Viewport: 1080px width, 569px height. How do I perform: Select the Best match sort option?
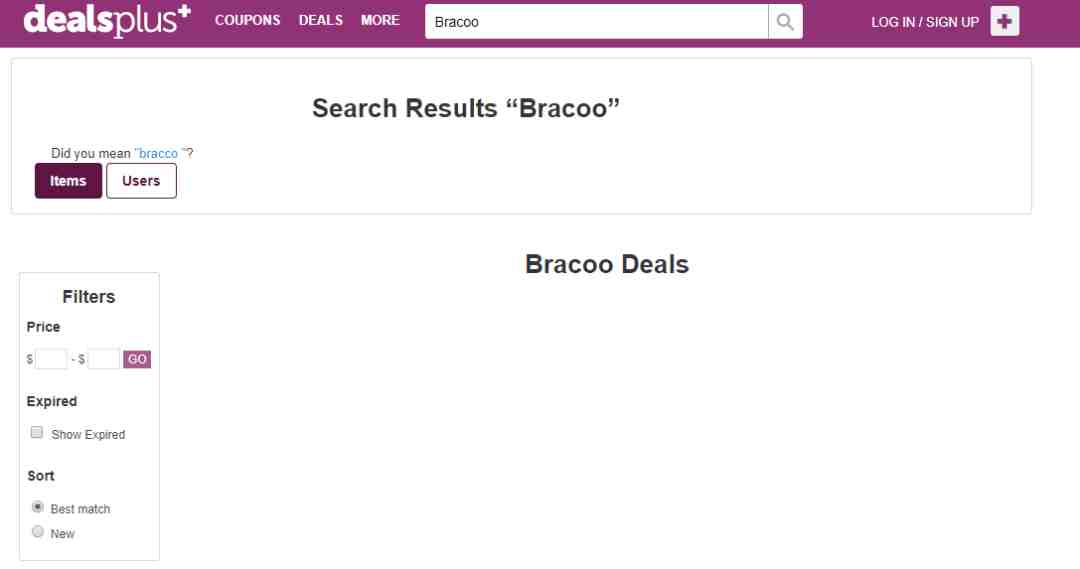pos(38,507)
